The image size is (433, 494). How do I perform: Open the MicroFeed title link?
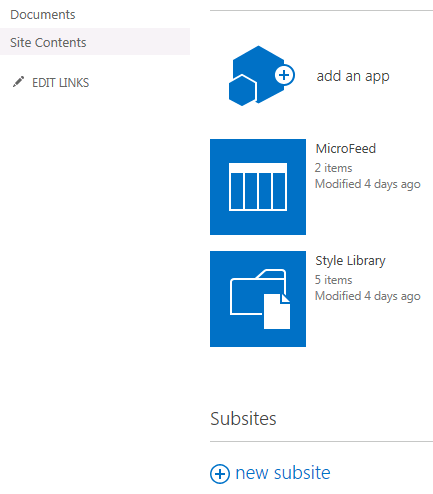(346, 149)
